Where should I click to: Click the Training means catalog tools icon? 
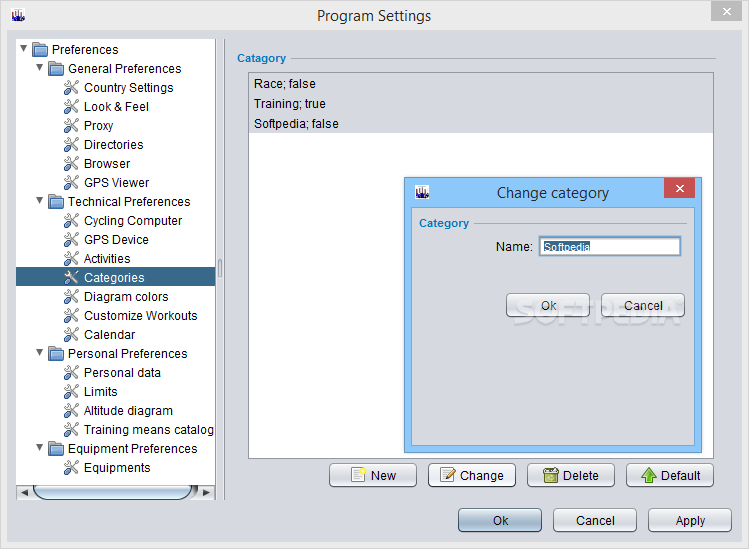(71, 430)
